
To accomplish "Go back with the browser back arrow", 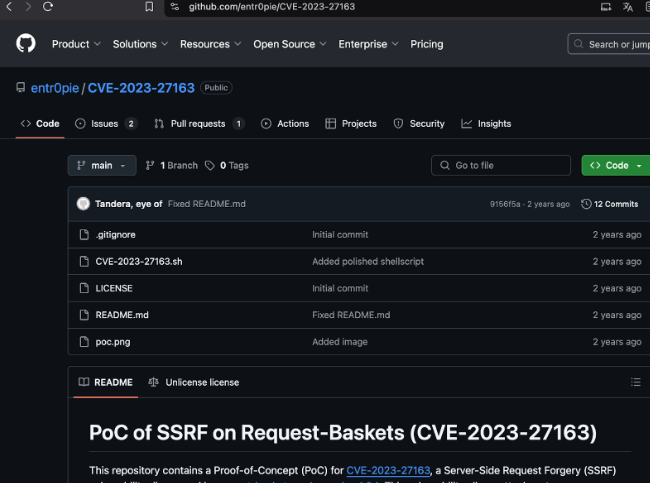I will tap(9, 7).
